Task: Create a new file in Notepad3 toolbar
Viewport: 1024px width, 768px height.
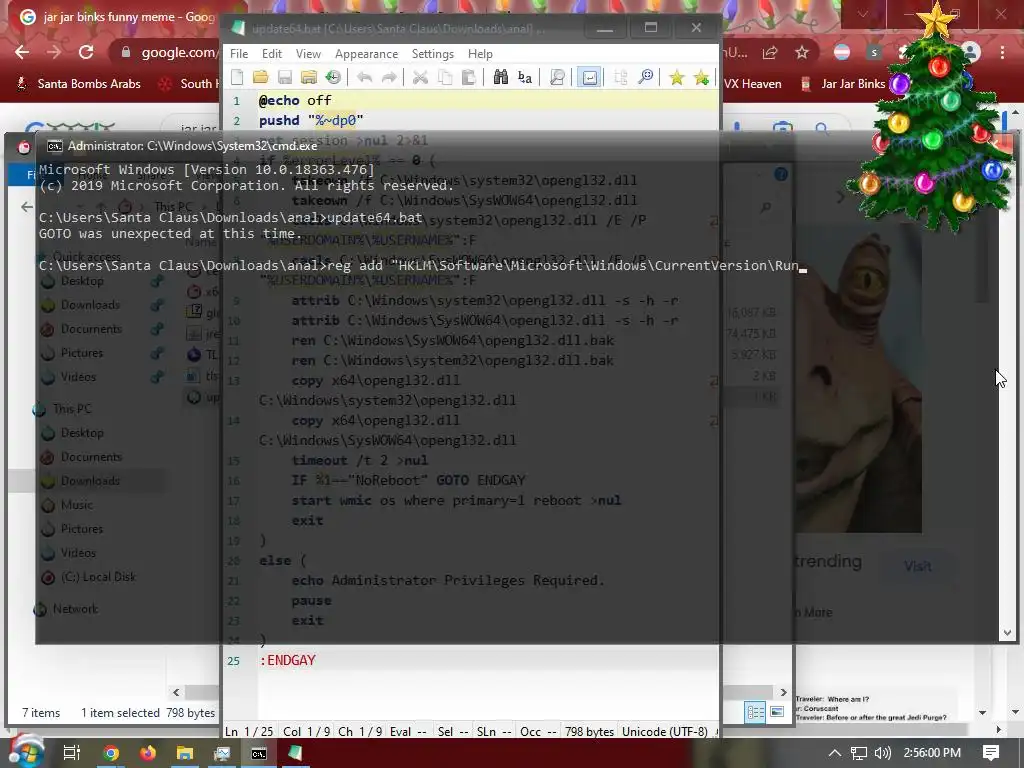Action: (x=238, y=78)
